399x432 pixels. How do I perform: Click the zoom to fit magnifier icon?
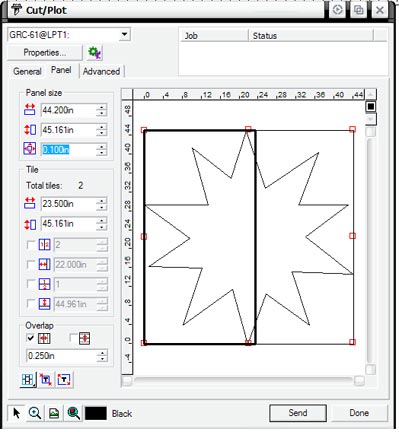73,413
